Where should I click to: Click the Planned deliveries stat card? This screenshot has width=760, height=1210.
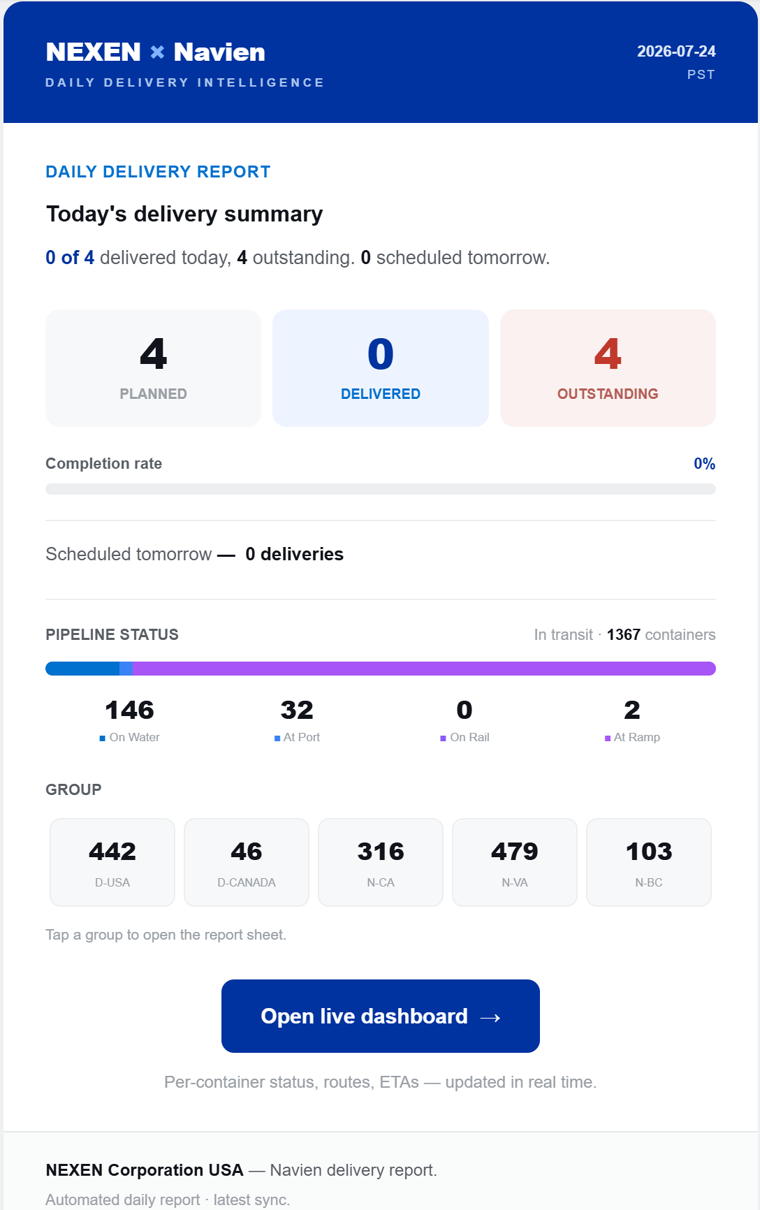click(x=153, y=368)
